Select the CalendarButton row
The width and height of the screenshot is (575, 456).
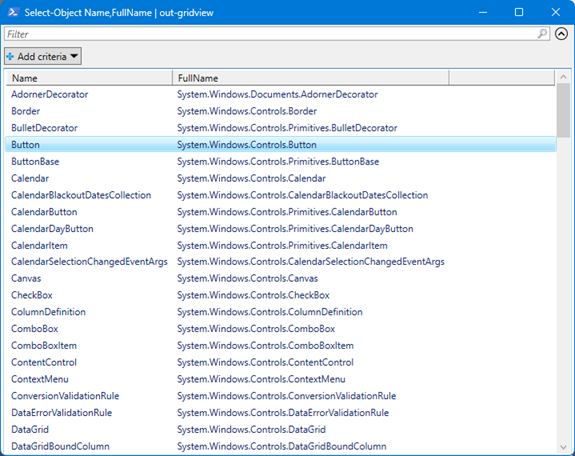(x=281, y=212)
